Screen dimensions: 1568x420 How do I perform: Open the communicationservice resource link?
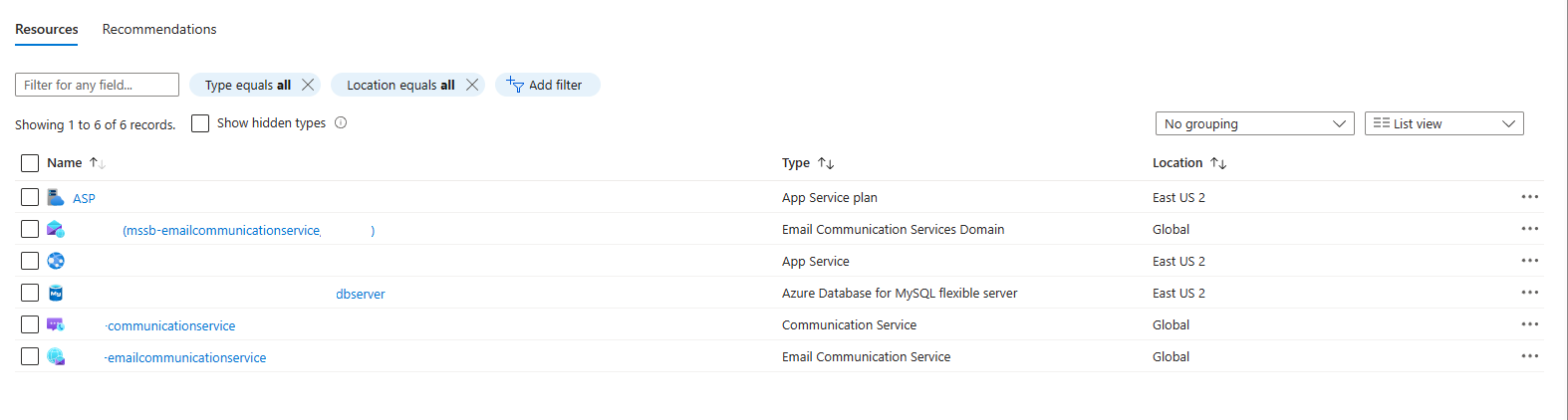coord(170,325)
